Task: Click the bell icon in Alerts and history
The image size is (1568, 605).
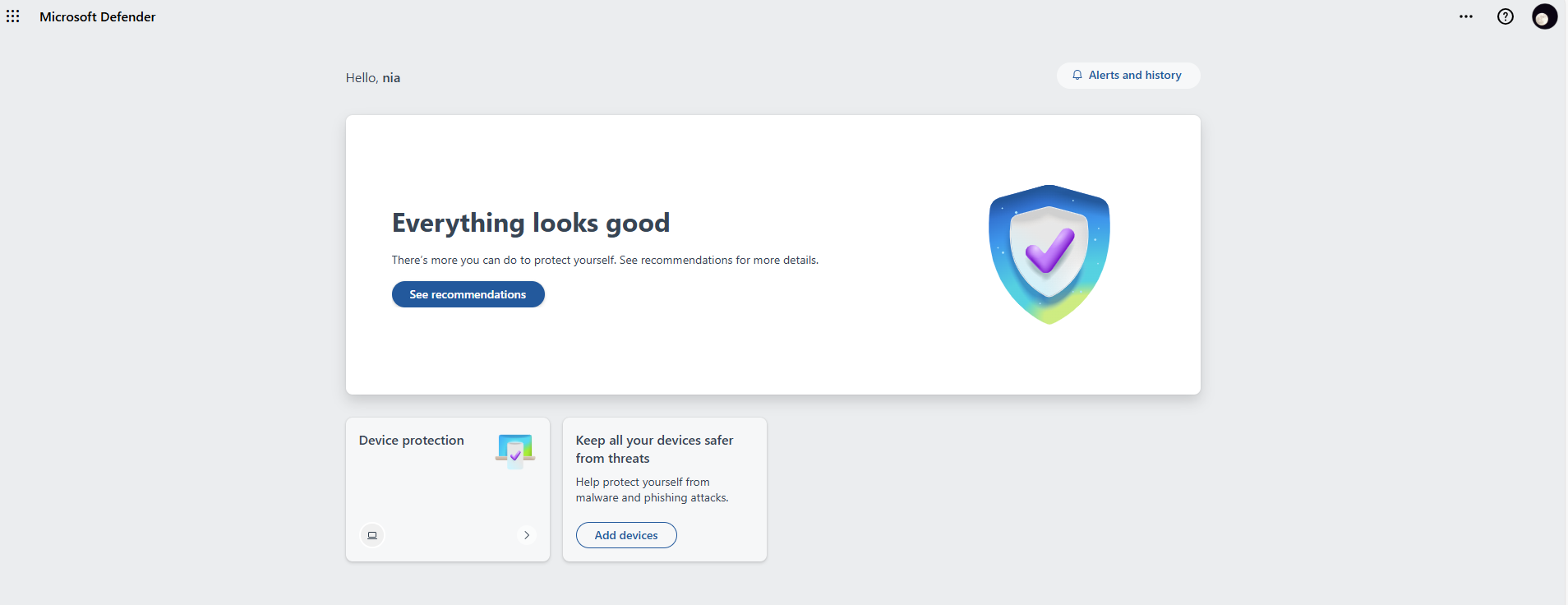Action: coord(1077,75)
